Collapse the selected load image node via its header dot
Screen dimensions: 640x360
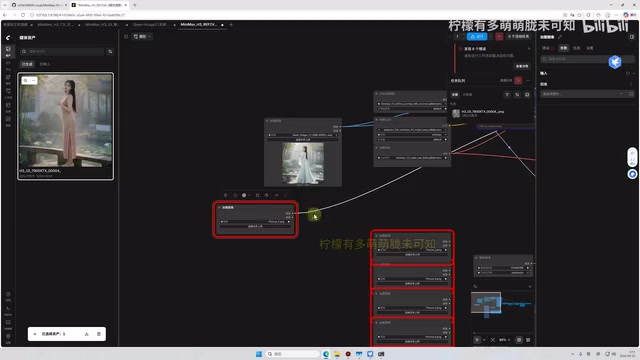coord(220,207)
